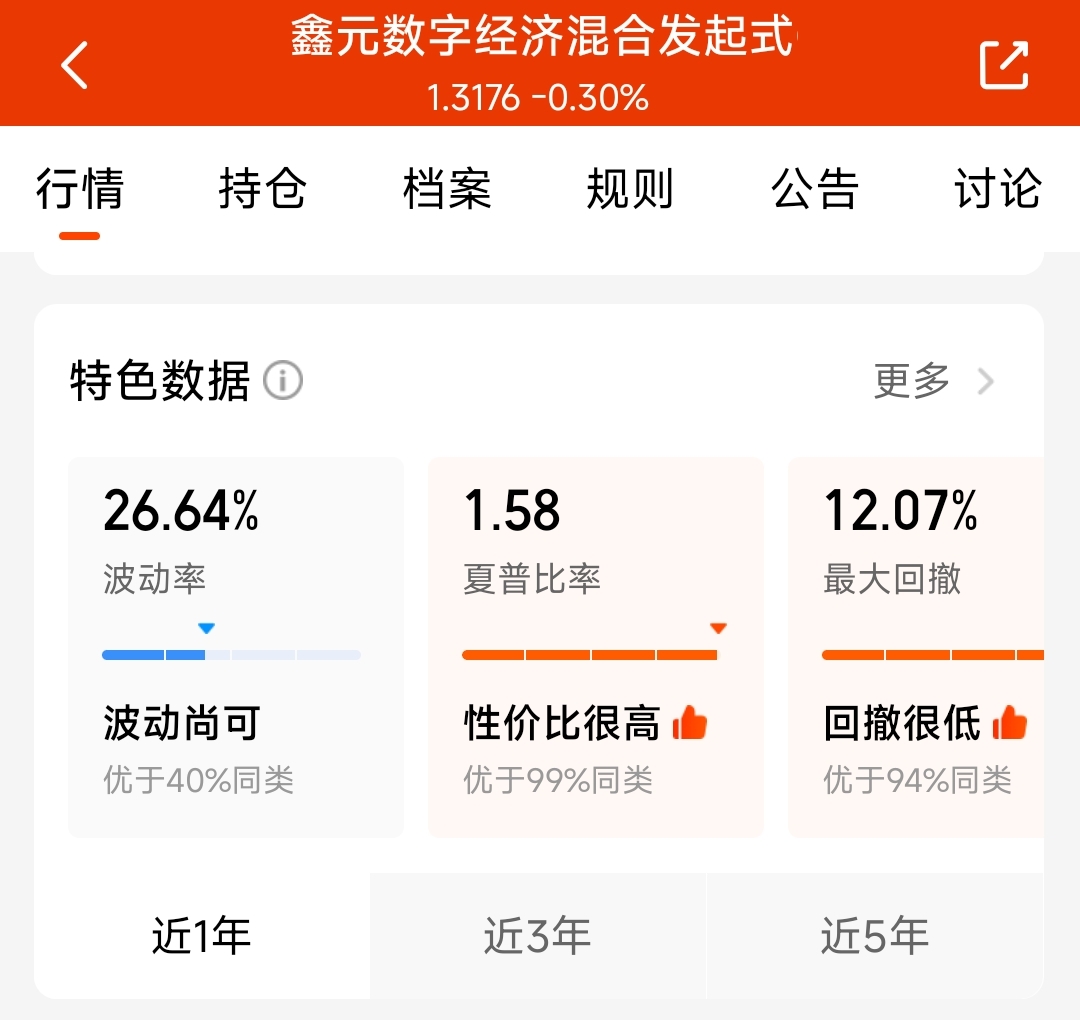The height and width of the screenshot is (1020, 1080).
Task: Open the share icon in header
Action: pyautogui.click(x=1004, y=65)
